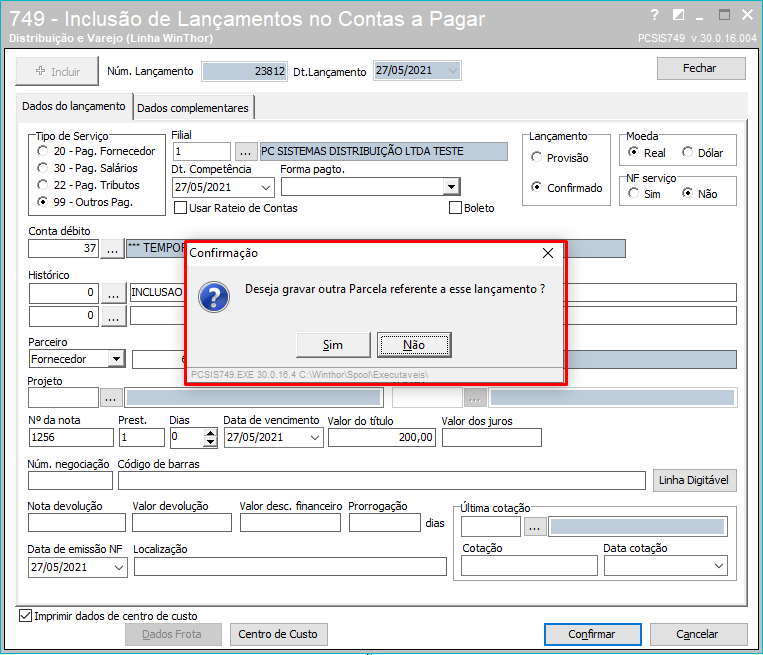The width and height of the screenshot is (763, 655).
Task: Open first Histórico lookup ellipsis button
Action: point(113,293)
